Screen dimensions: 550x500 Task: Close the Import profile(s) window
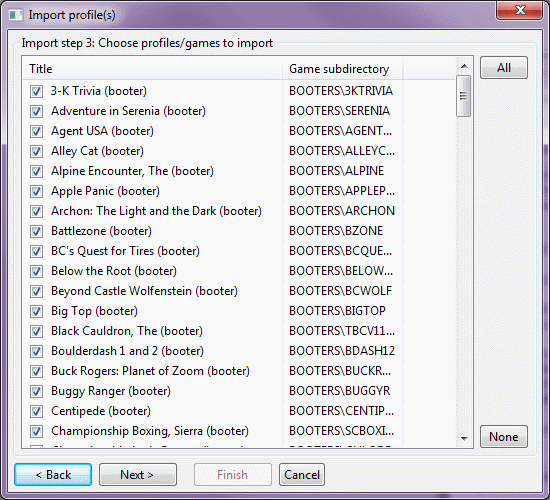(x=519, y=10)
